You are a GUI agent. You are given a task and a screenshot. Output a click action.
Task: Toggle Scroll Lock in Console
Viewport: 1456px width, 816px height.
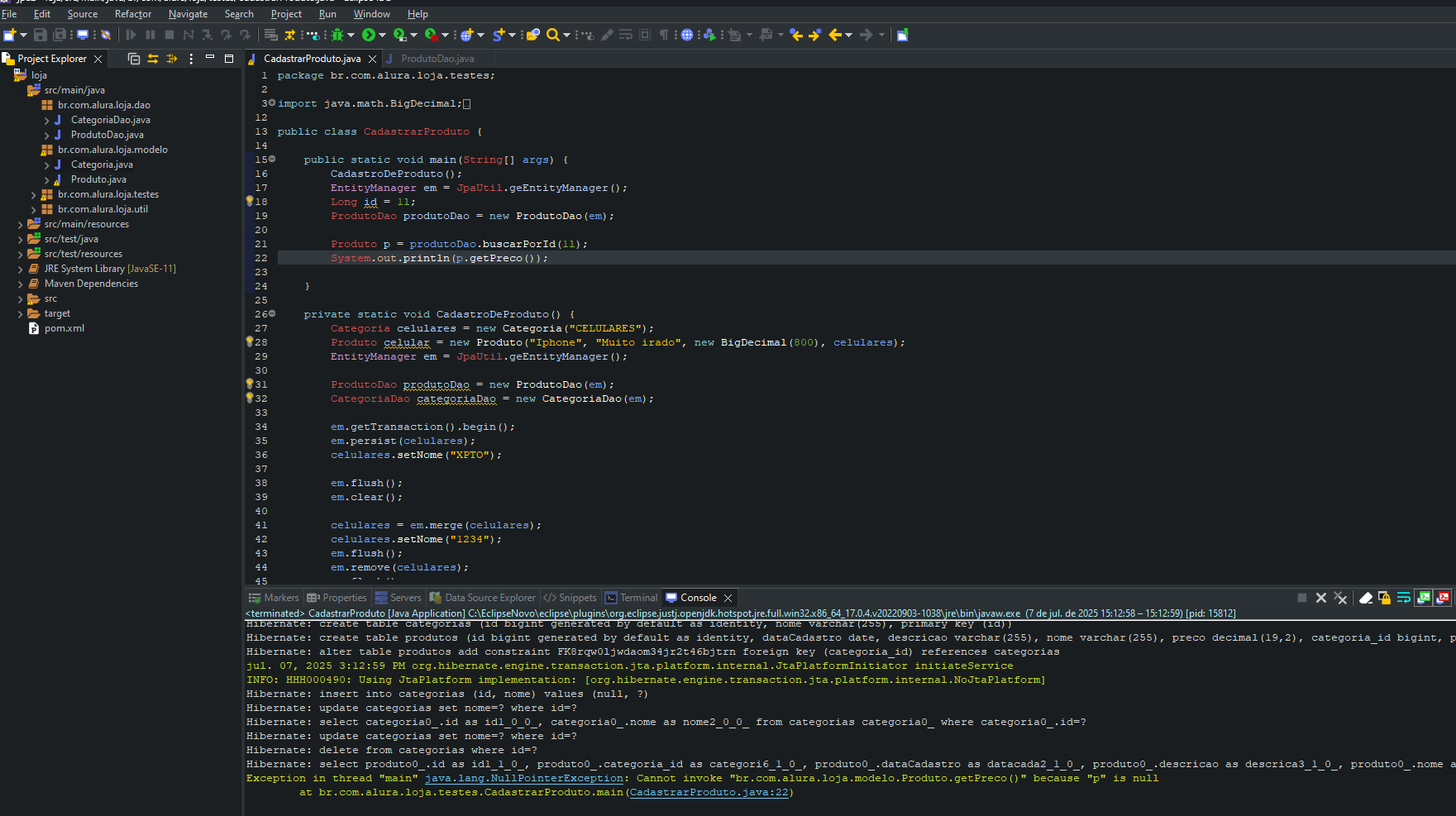1384,598
